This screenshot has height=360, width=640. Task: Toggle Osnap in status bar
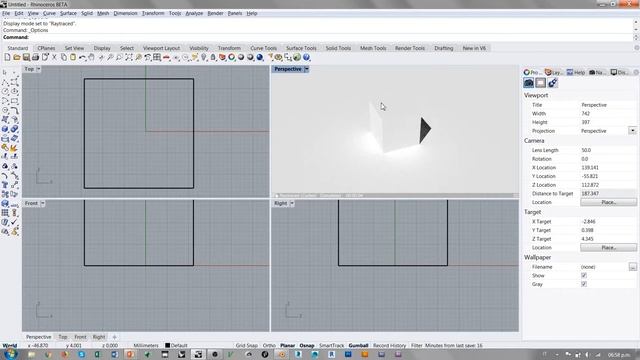307,345
